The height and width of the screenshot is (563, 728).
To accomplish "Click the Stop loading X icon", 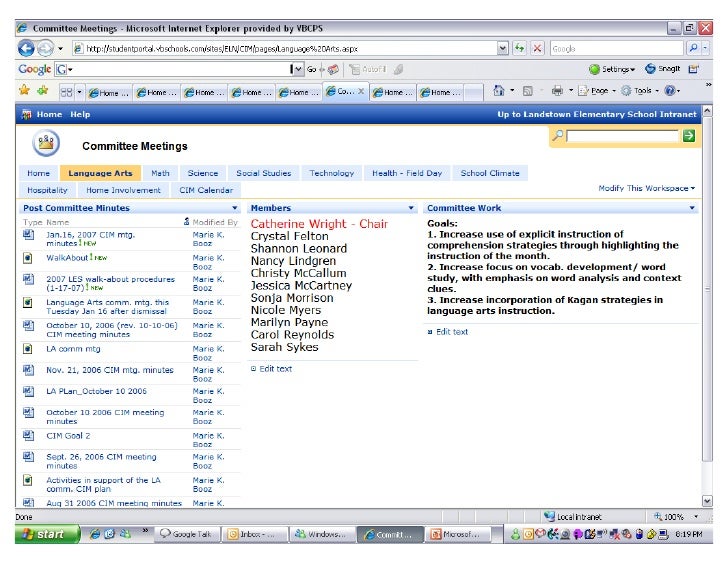I will click(x=537, y=48).
